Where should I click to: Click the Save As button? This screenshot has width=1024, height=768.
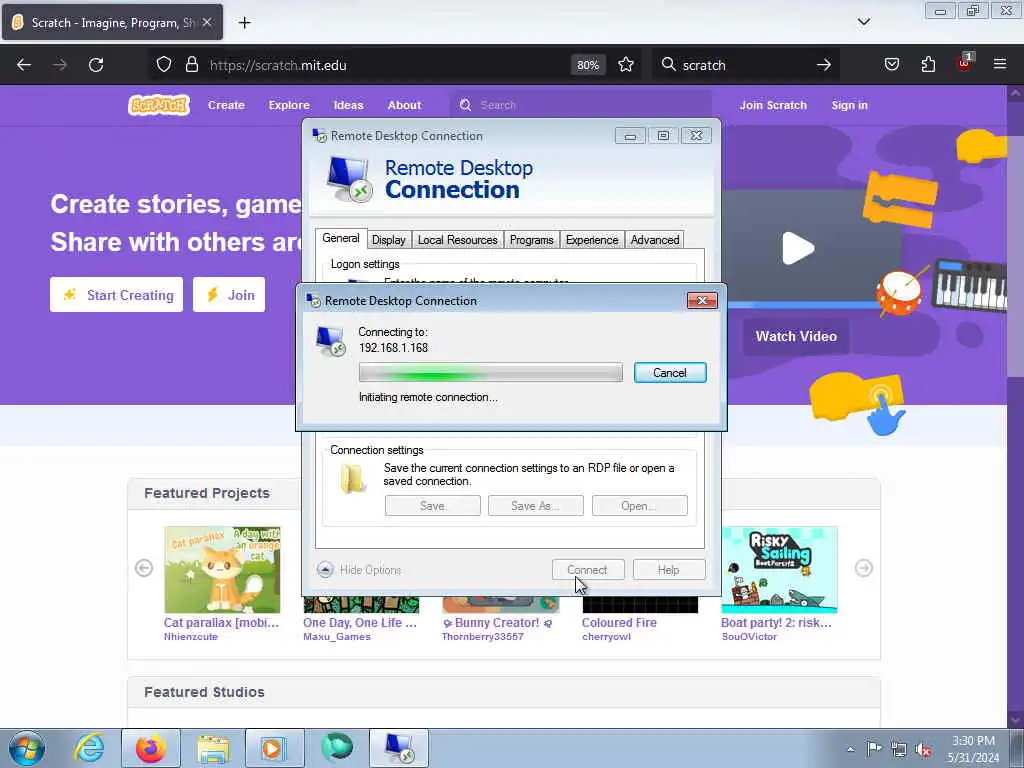536,505
